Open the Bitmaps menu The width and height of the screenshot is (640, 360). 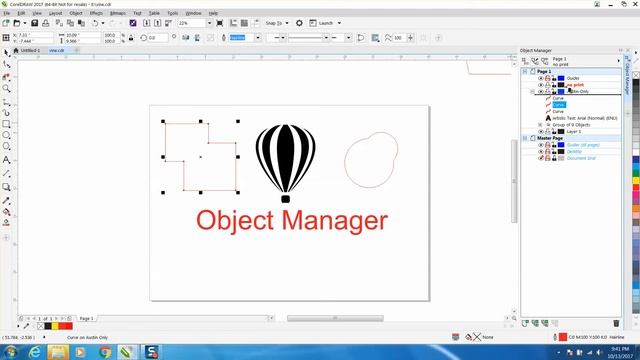(118, 13)
